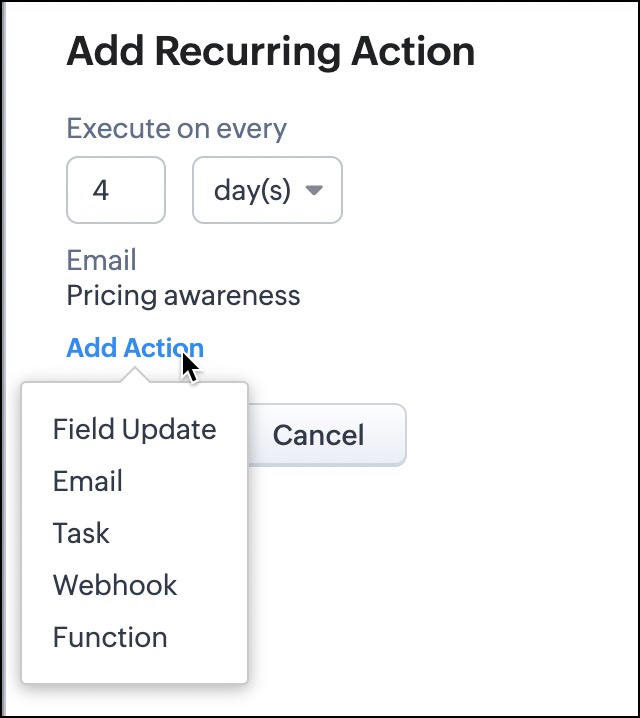
Task: Click the blue Add Action link
Action: (134, 348)
